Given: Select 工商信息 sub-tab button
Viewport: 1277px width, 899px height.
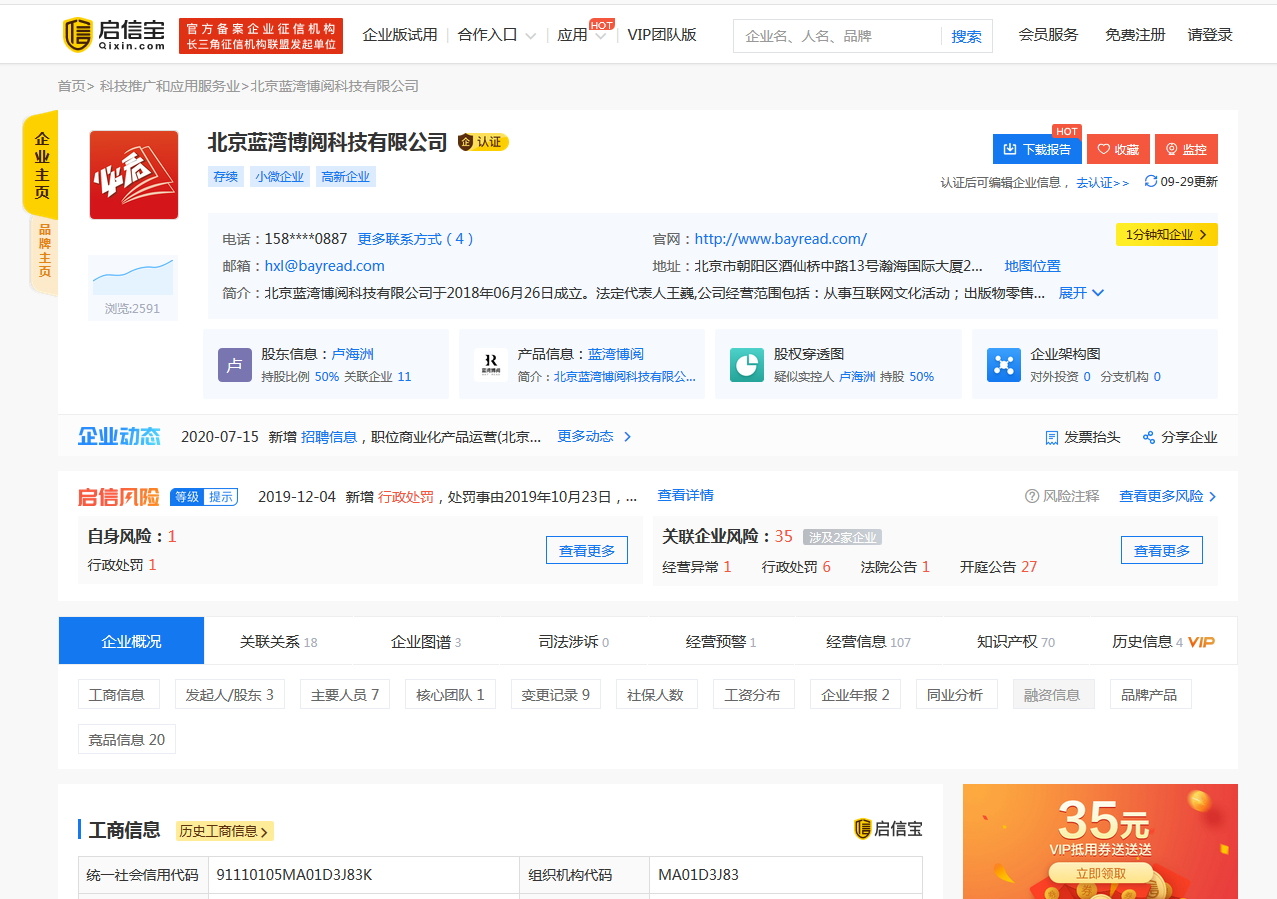Looking at the screenshot, I should pyautogui.click(x=117, y=694).
